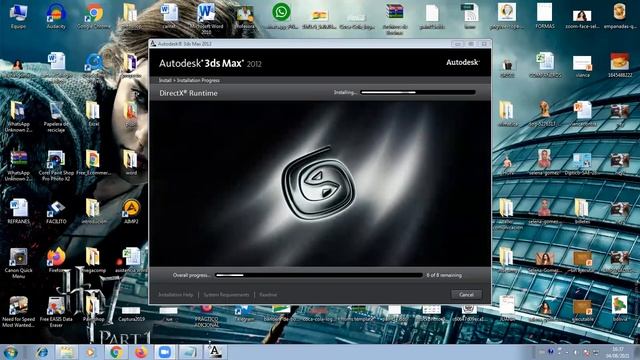Open the WinRAR archive desktop icon
The image size is (640, 360).
pos(395,19)
